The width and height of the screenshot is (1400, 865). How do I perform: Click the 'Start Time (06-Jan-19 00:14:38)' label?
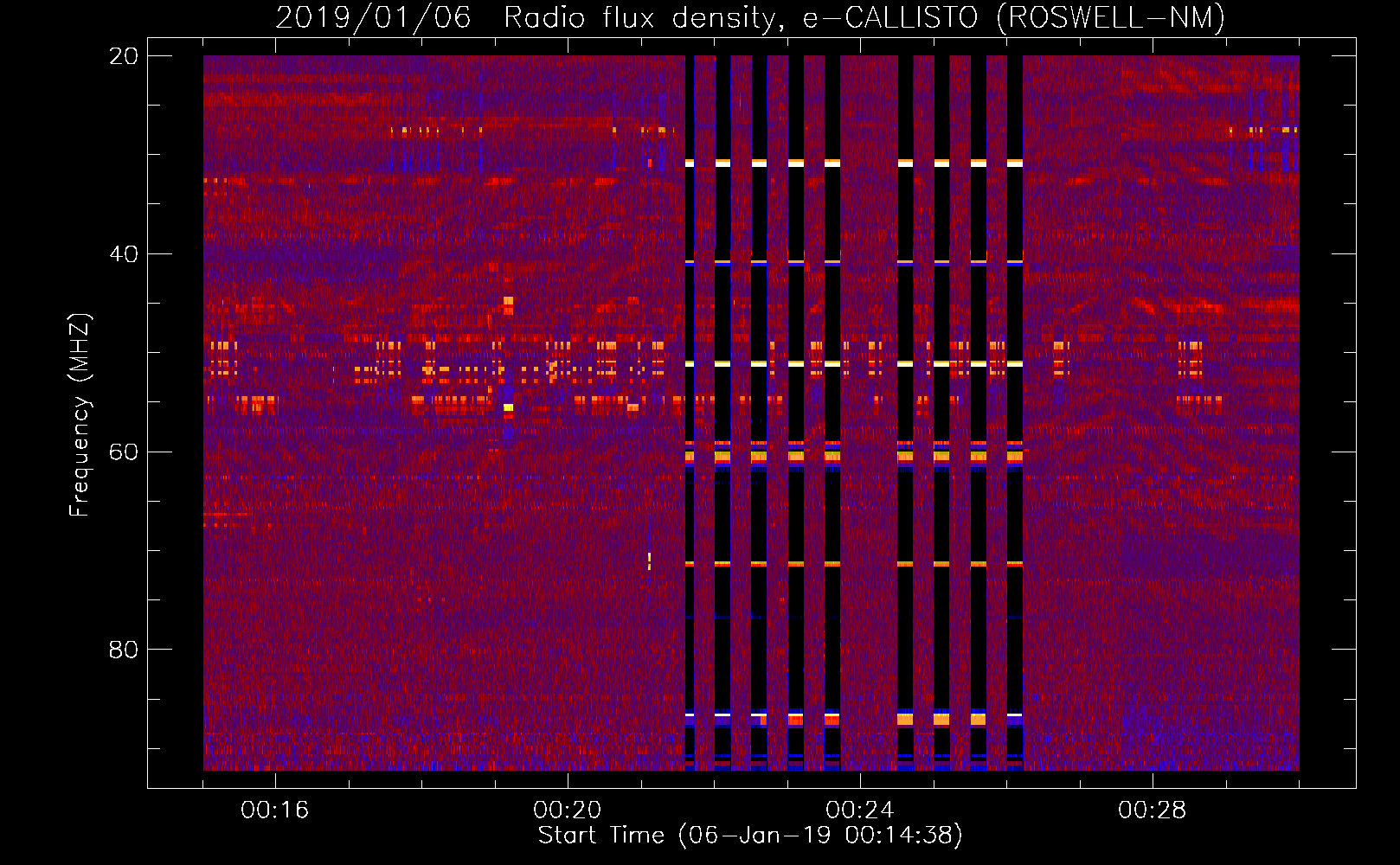pyautogui.click(x=750, y=835)
